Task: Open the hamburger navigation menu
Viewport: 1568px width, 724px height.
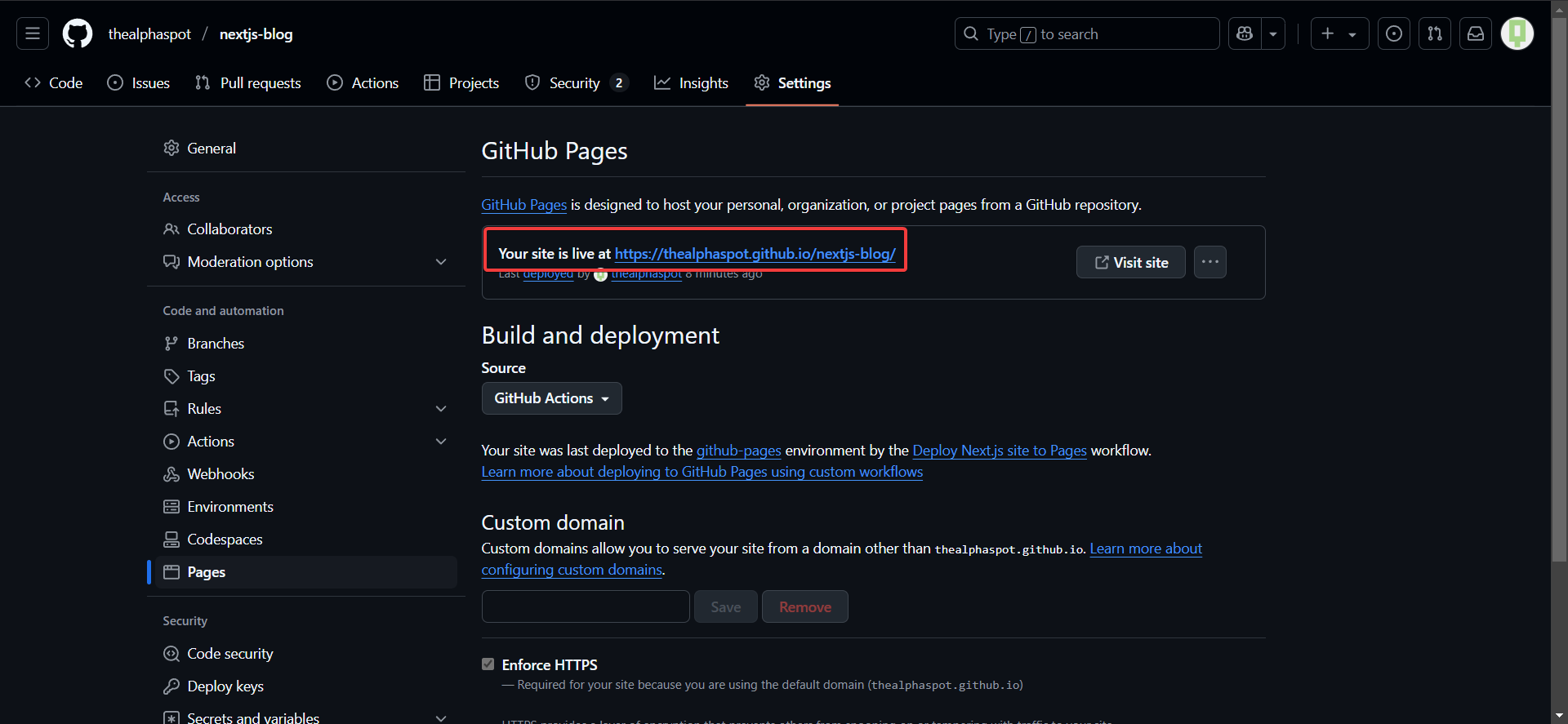Action: (33, 33)
